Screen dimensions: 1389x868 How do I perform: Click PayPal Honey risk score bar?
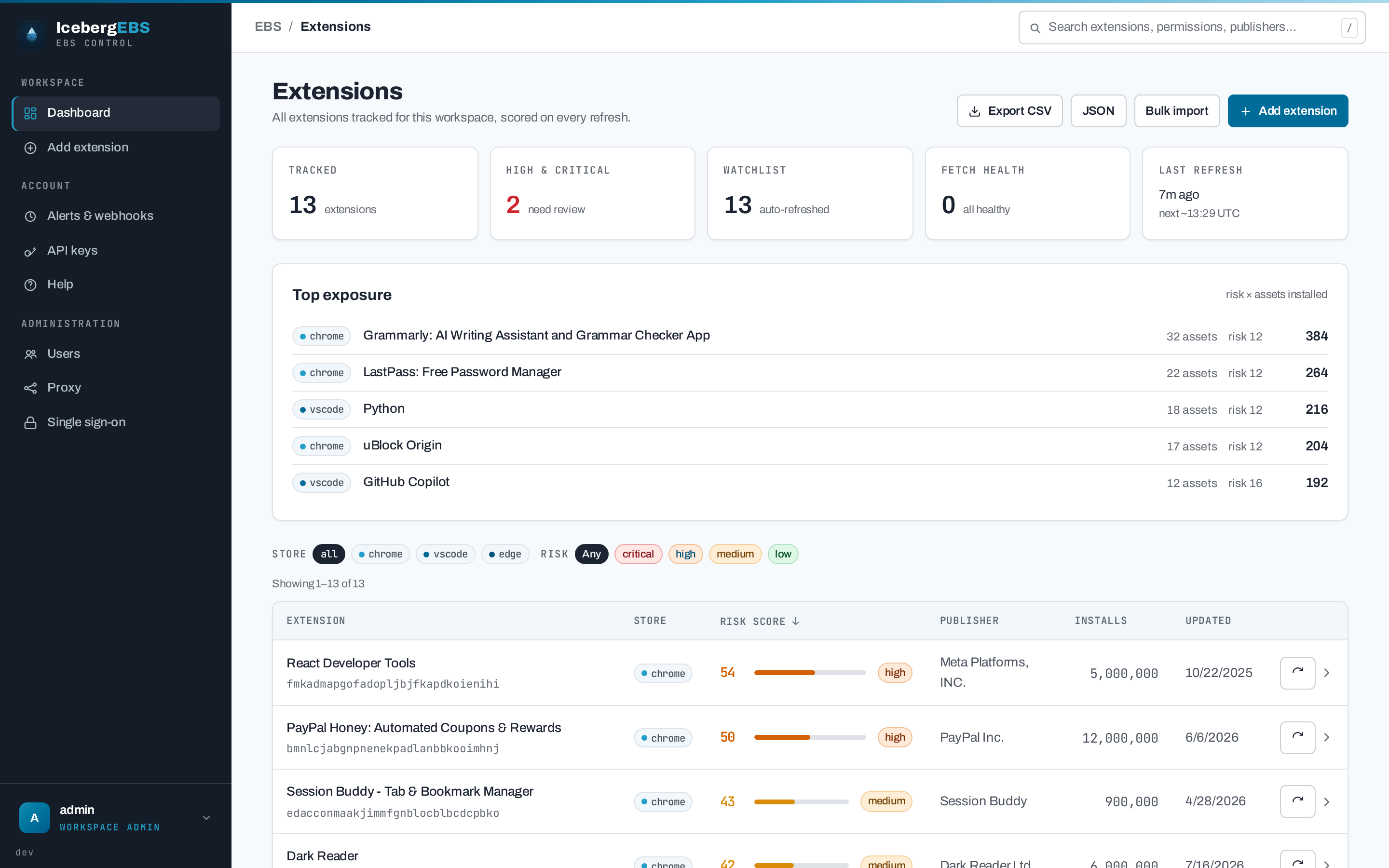[810, 738]
